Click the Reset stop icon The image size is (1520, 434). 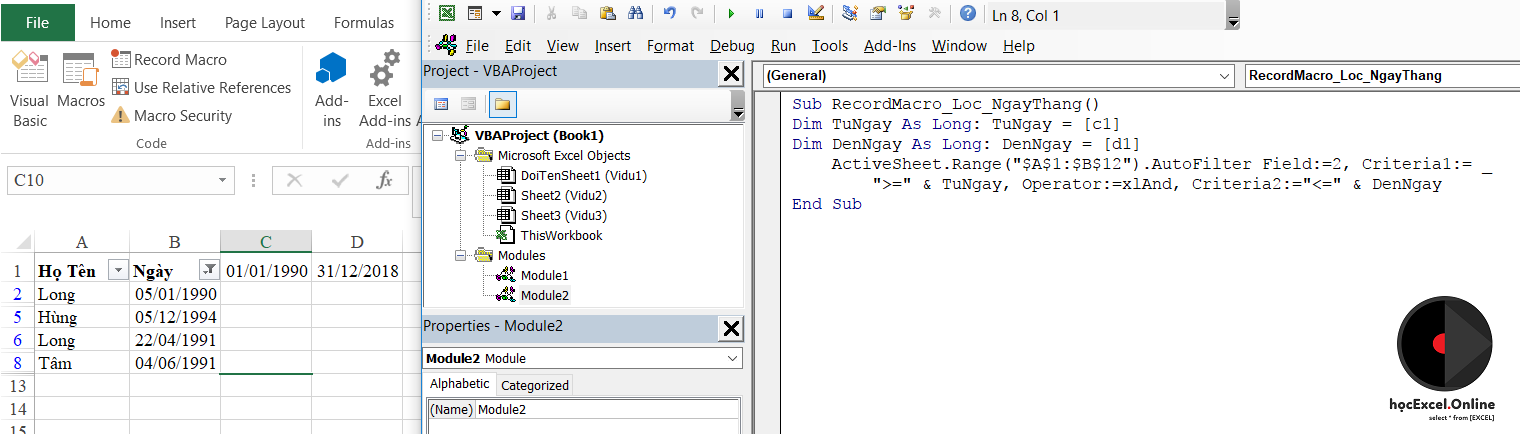coord(787,13)
